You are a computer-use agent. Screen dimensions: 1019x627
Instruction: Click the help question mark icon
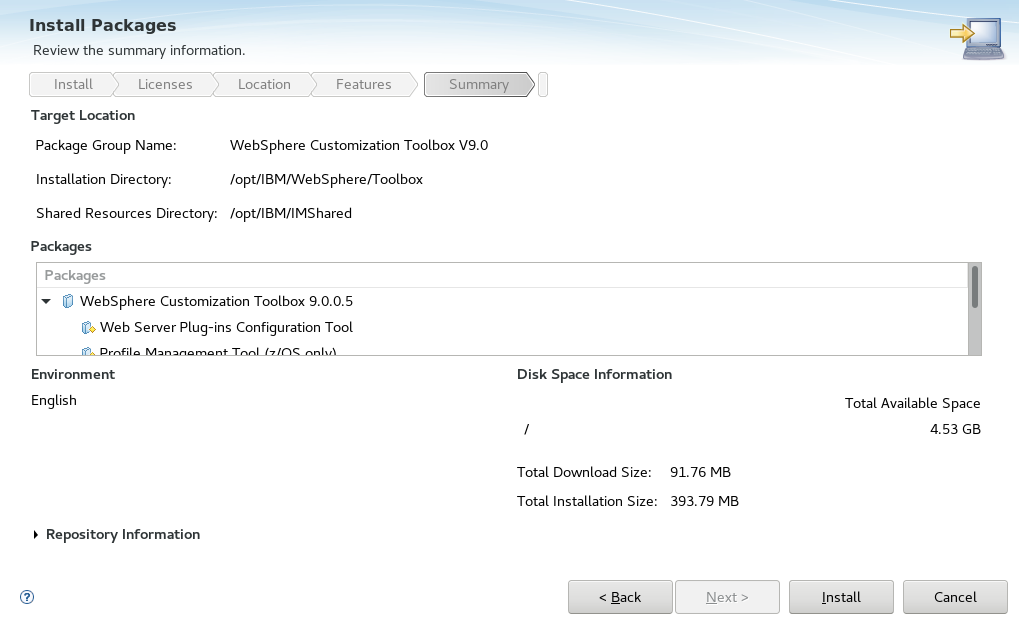tap(27, 597)
